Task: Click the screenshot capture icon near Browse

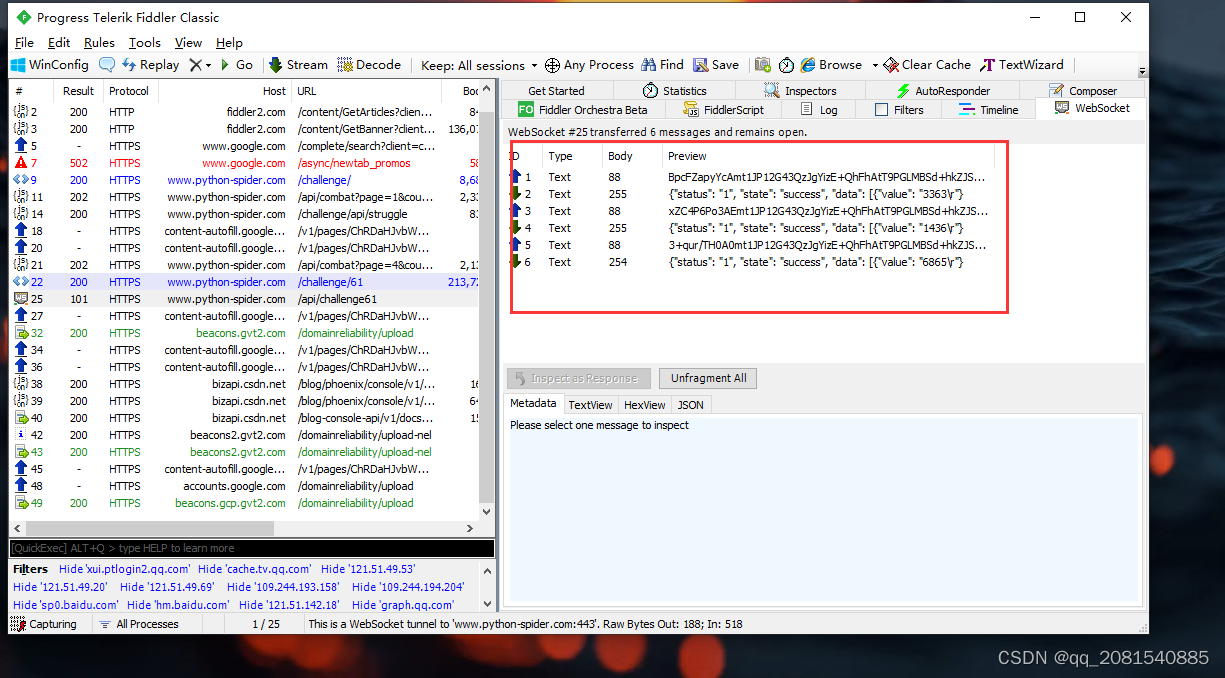Action: coord(762,65)
